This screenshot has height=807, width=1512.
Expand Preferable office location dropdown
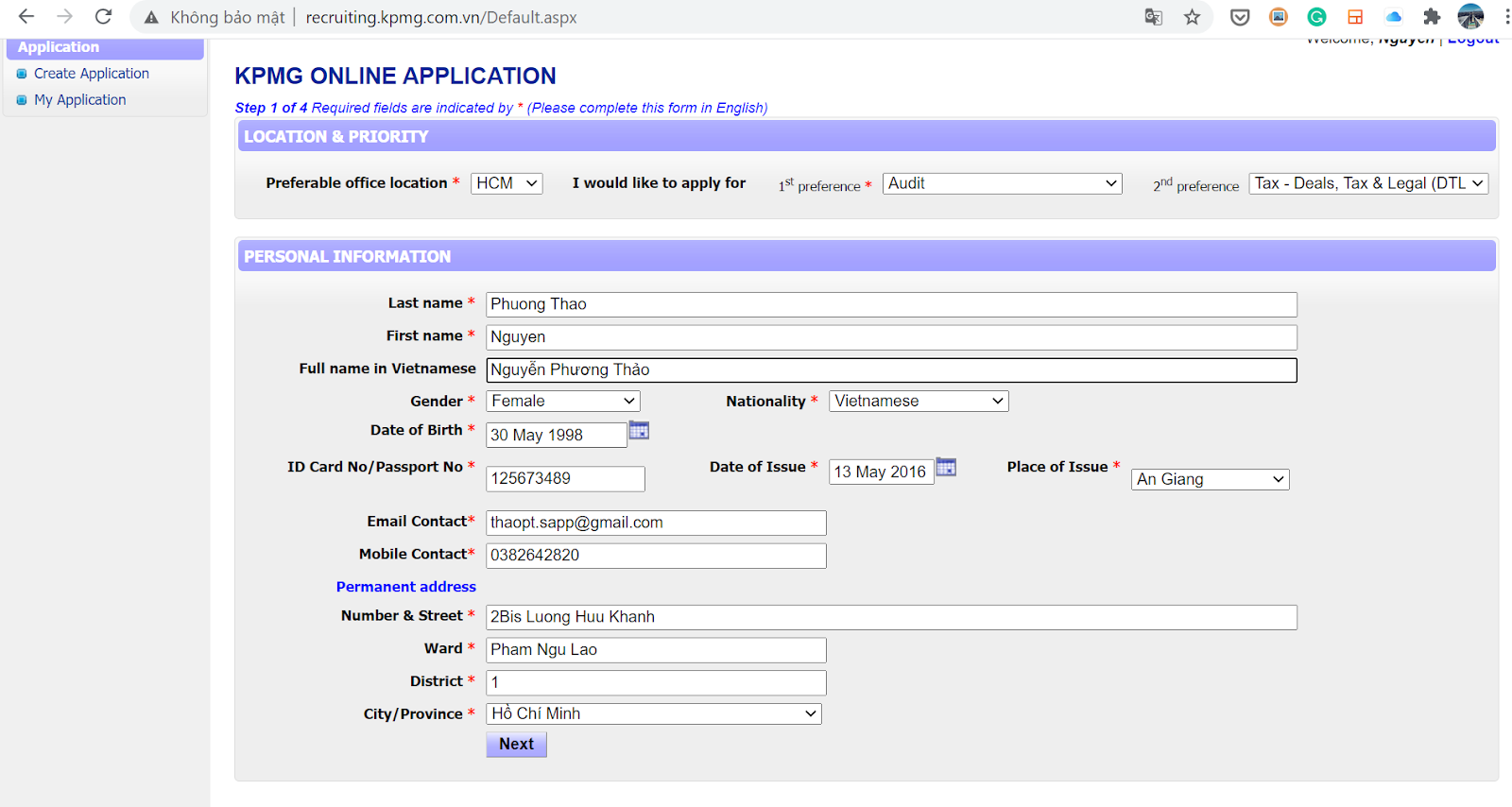tap(507, 183)
